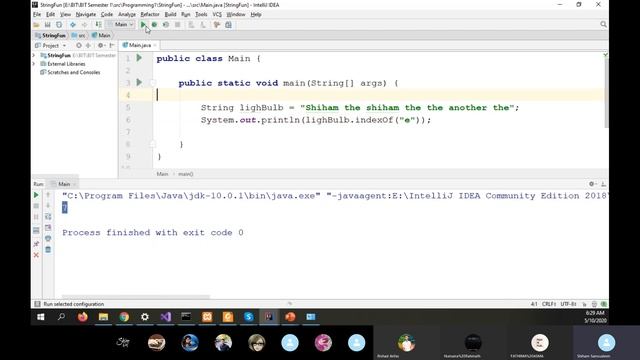Click the run gutter arrow beside the main method

[139, 82]
